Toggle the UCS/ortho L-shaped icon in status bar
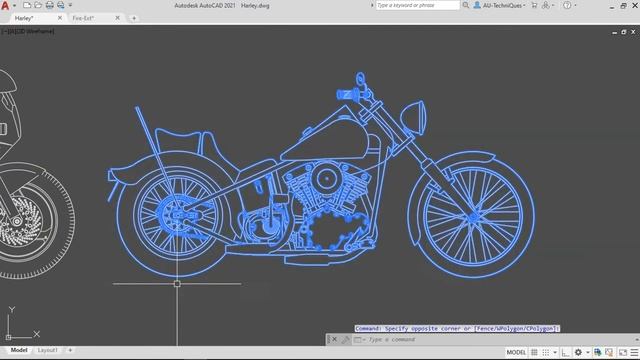Viewport: 640px width, 360px height. click(565, 352)
